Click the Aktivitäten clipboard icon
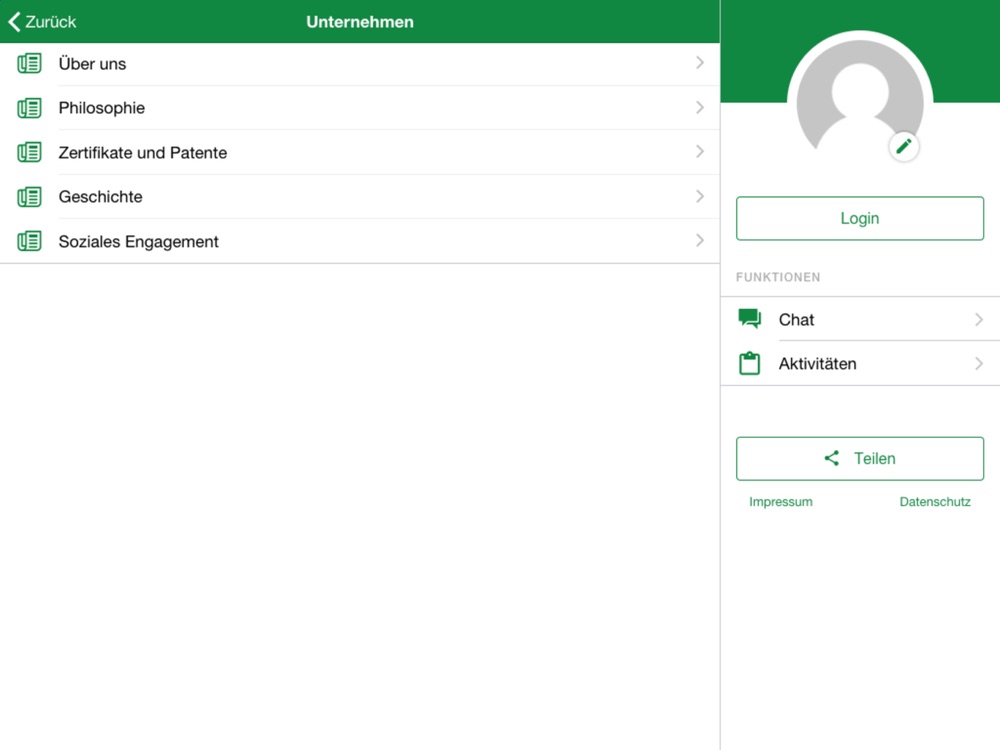 tap(749, 363)
